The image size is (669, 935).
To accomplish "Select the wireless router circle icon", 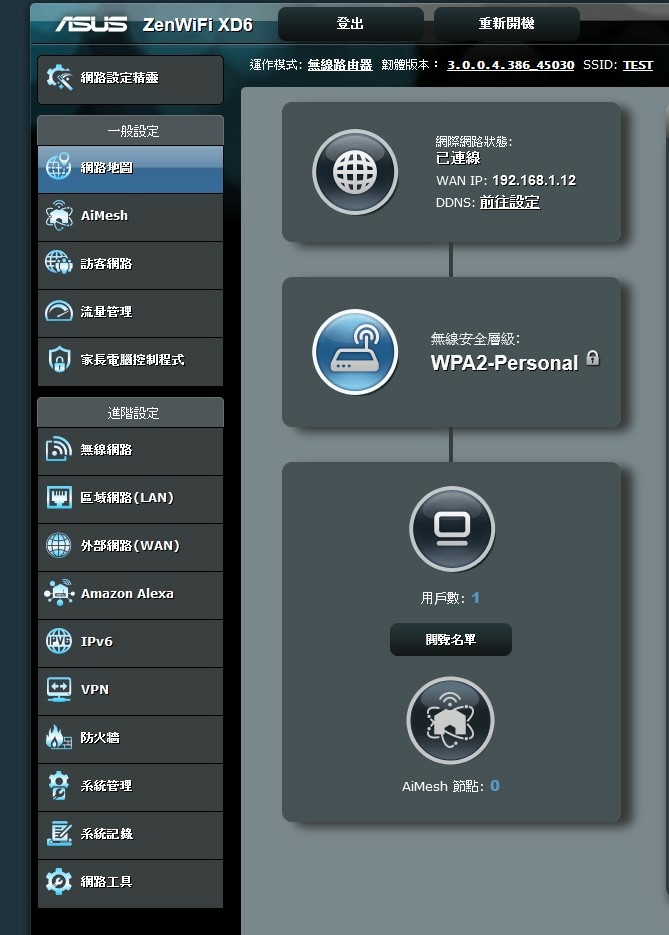I will [355, 352].
